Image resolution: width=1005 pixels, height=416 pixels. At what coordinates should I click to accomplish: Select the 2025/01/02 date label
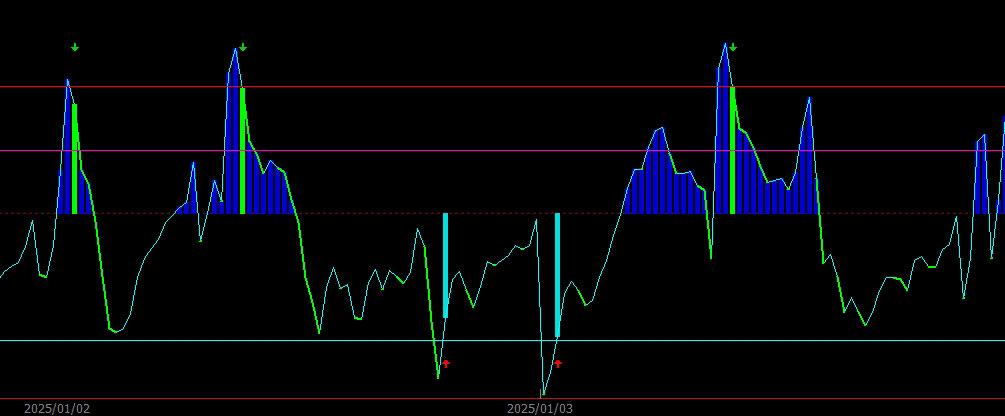pyautogui.click(x=57, y=409)
